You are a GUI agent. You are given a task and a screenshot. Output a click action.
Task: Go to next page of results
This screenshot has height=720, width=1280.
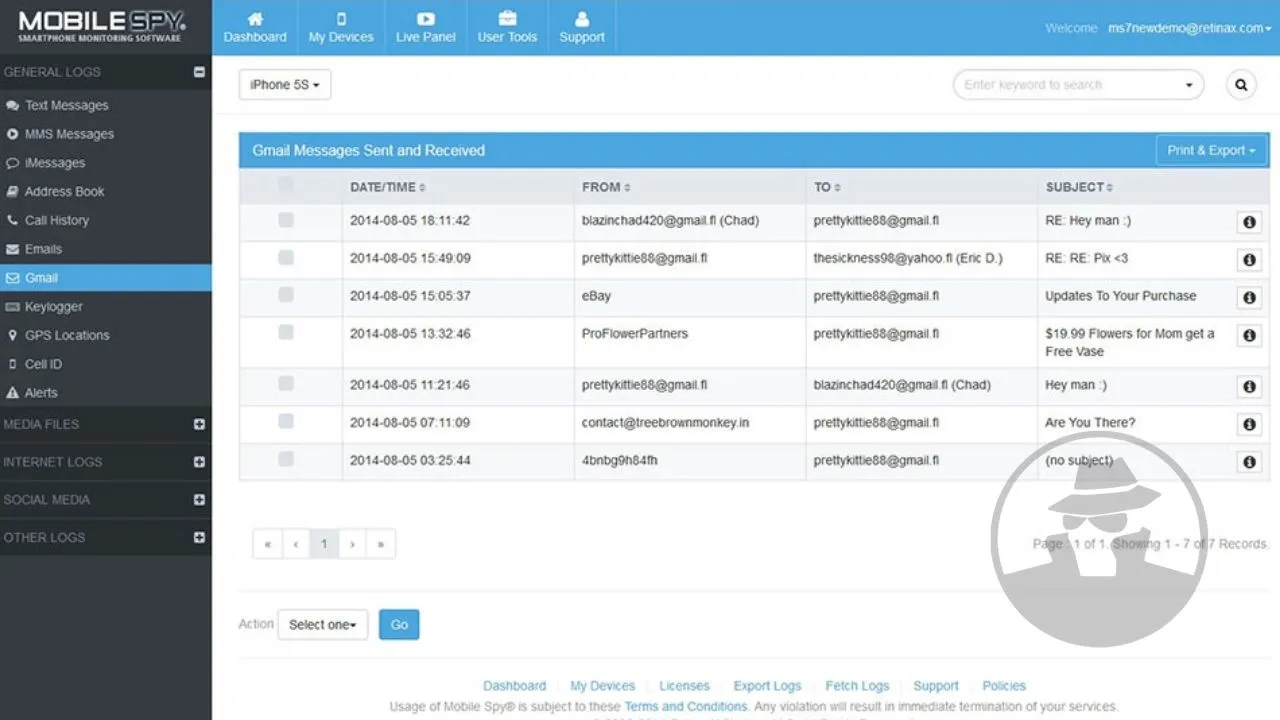point(352,544)
